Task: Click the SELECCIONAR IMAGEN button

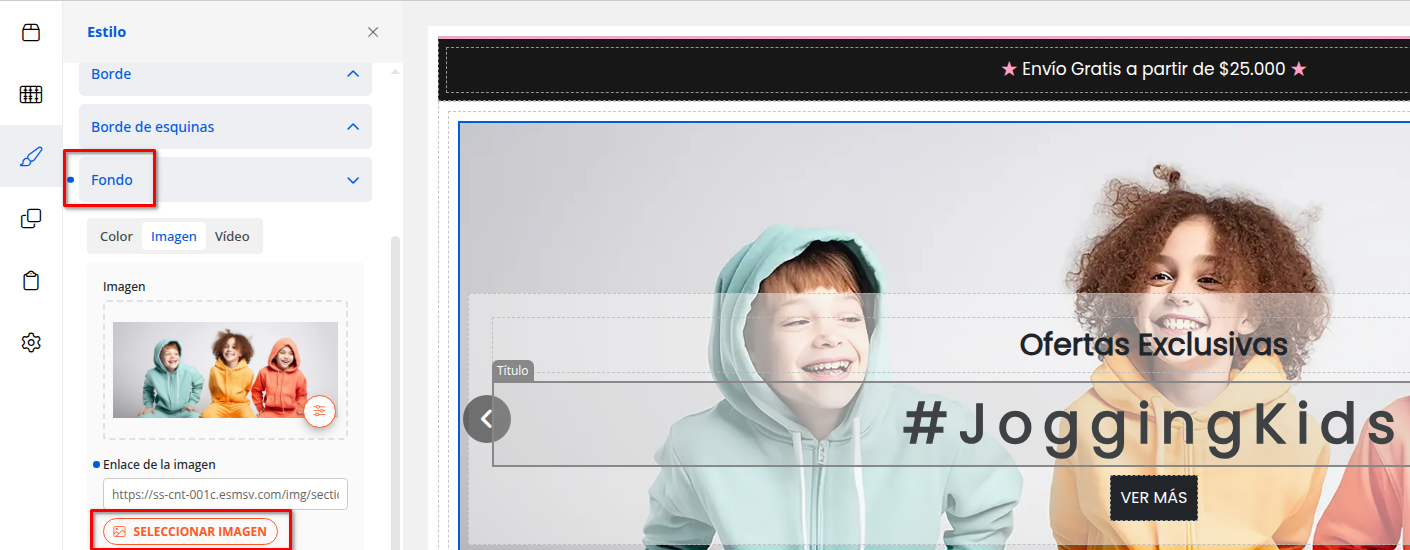Action: 190,531
